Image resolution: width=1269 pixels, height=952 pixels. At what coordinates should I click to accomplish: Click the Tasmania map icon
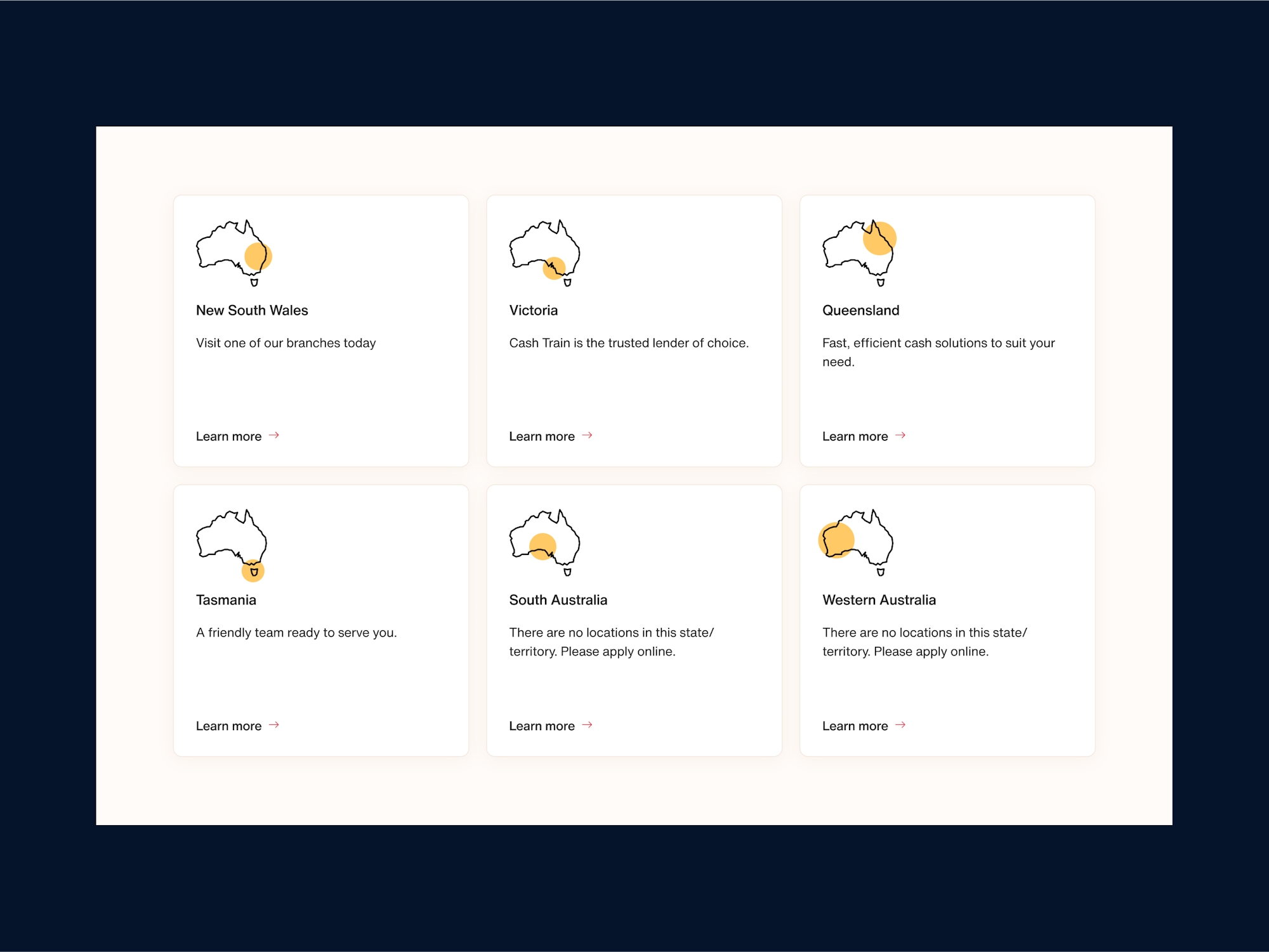click(x=232, y=544)
